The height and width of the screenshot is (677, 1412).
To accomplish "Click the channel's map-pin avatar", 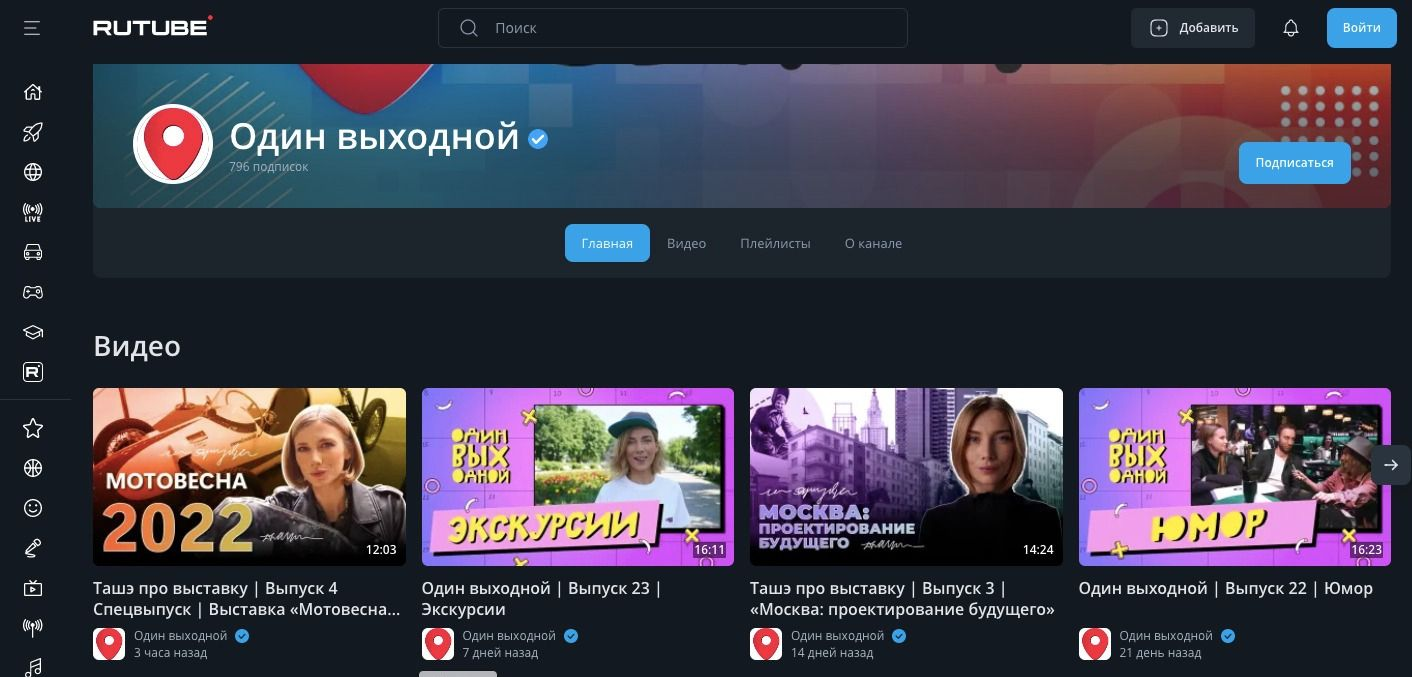I will pyautogui.click(x=173, y=144).
